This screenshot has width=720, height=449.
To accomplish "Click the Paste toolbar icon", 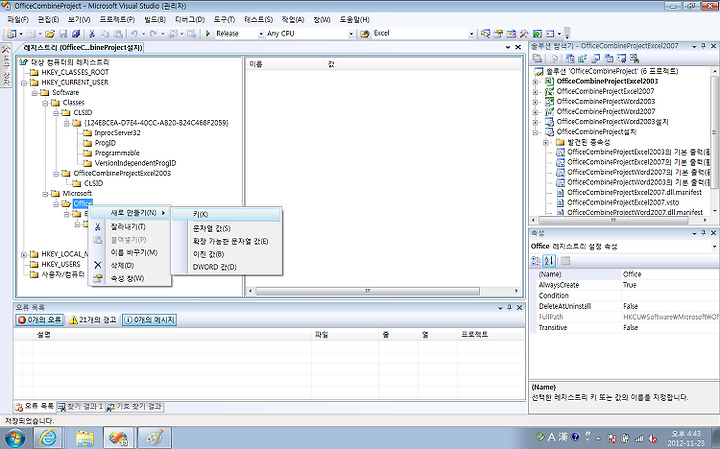I will pos(118,34).
